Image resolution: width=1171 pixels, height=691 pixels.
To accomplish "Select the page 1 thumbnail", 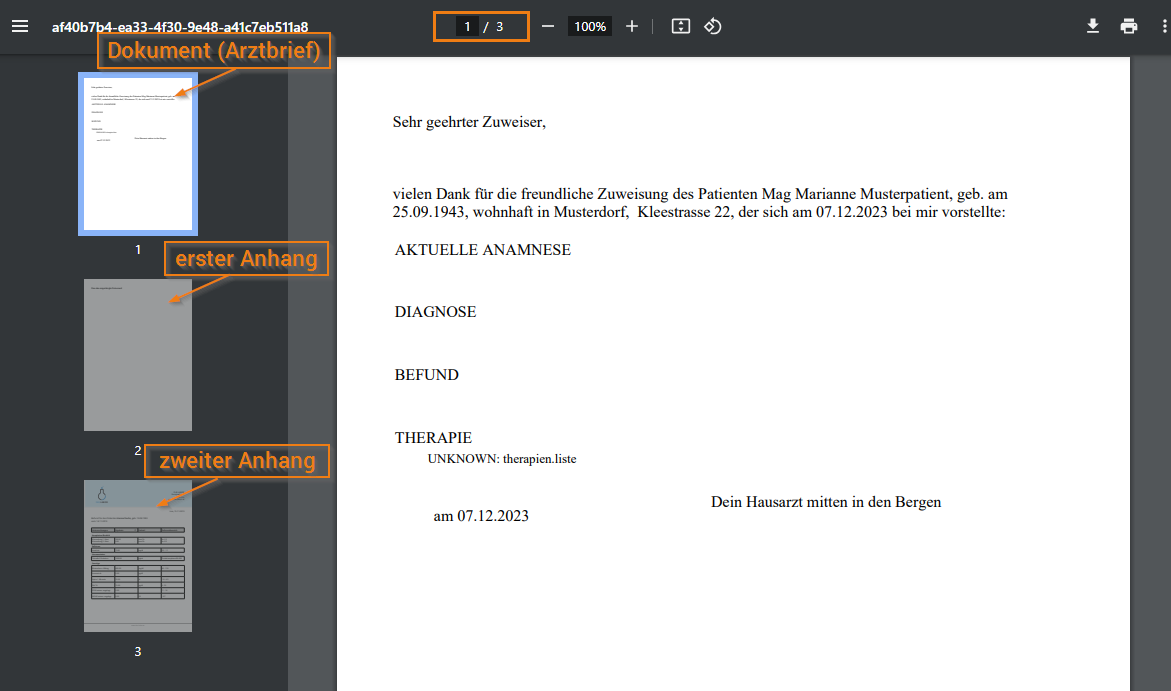I will click(137, 153).
